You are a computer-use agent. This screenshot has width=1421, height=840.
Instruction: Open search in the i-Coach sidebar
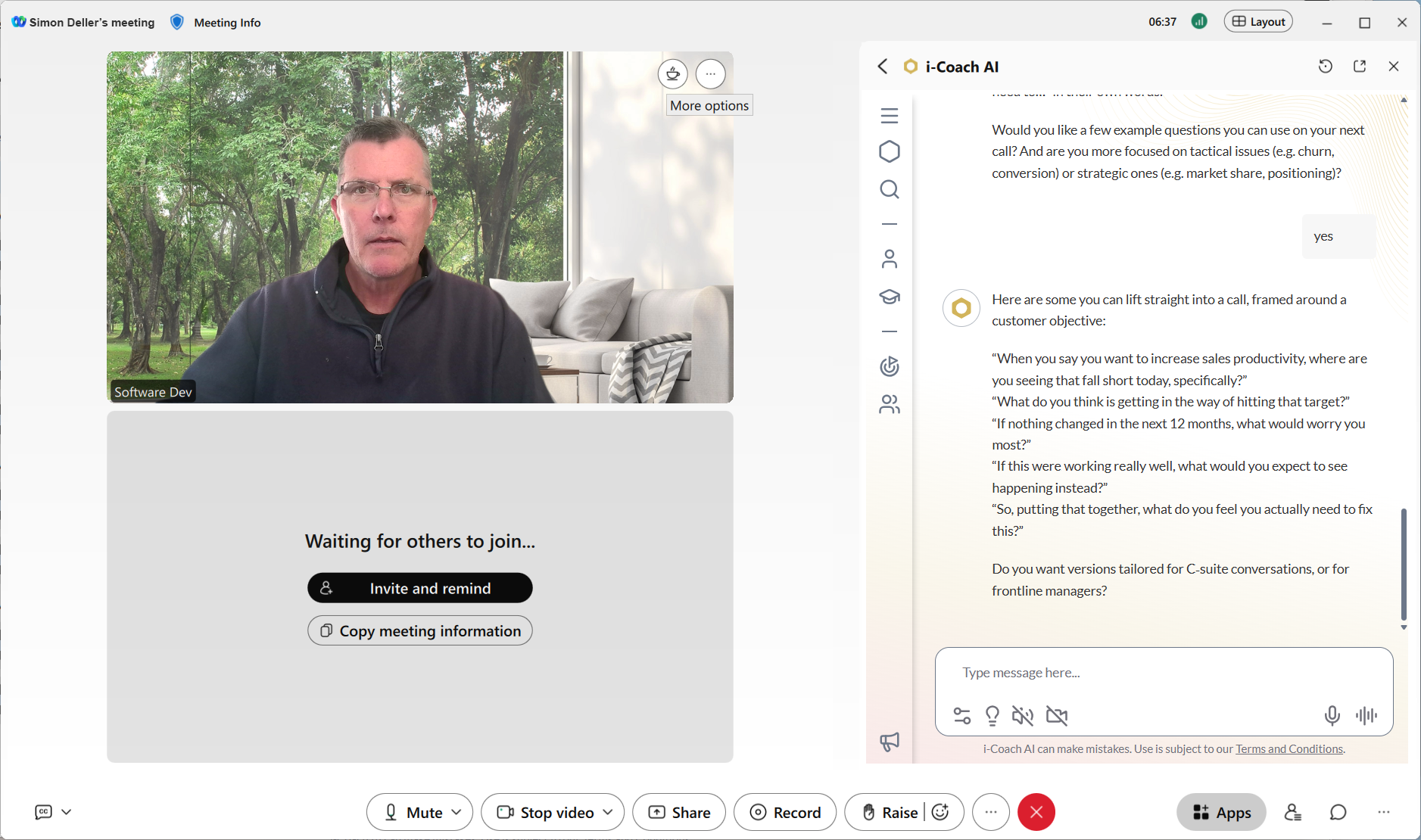point(890,189)
